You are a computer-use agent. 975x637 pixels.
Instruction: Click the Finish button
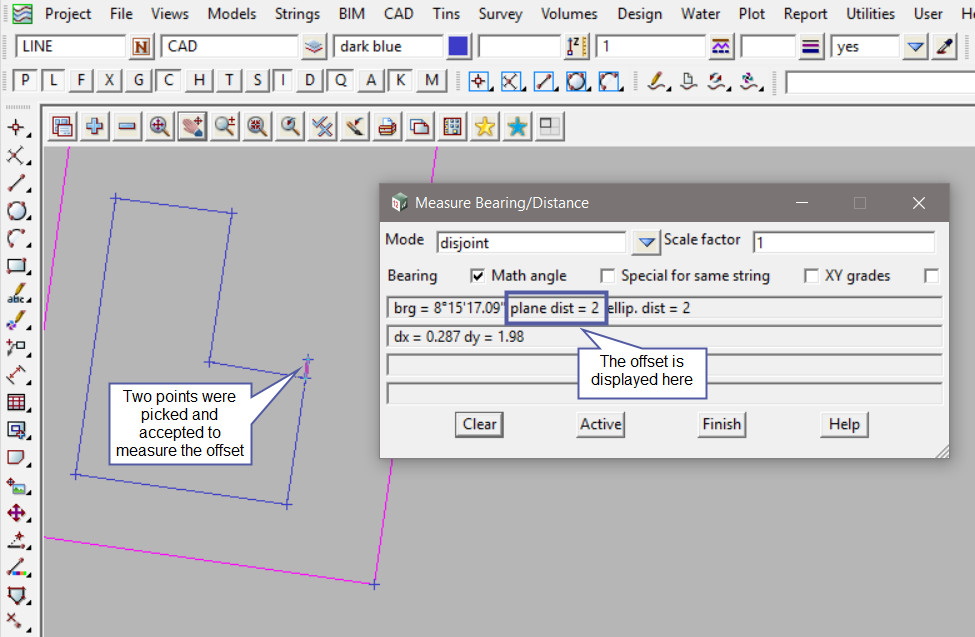click(721, 424)
